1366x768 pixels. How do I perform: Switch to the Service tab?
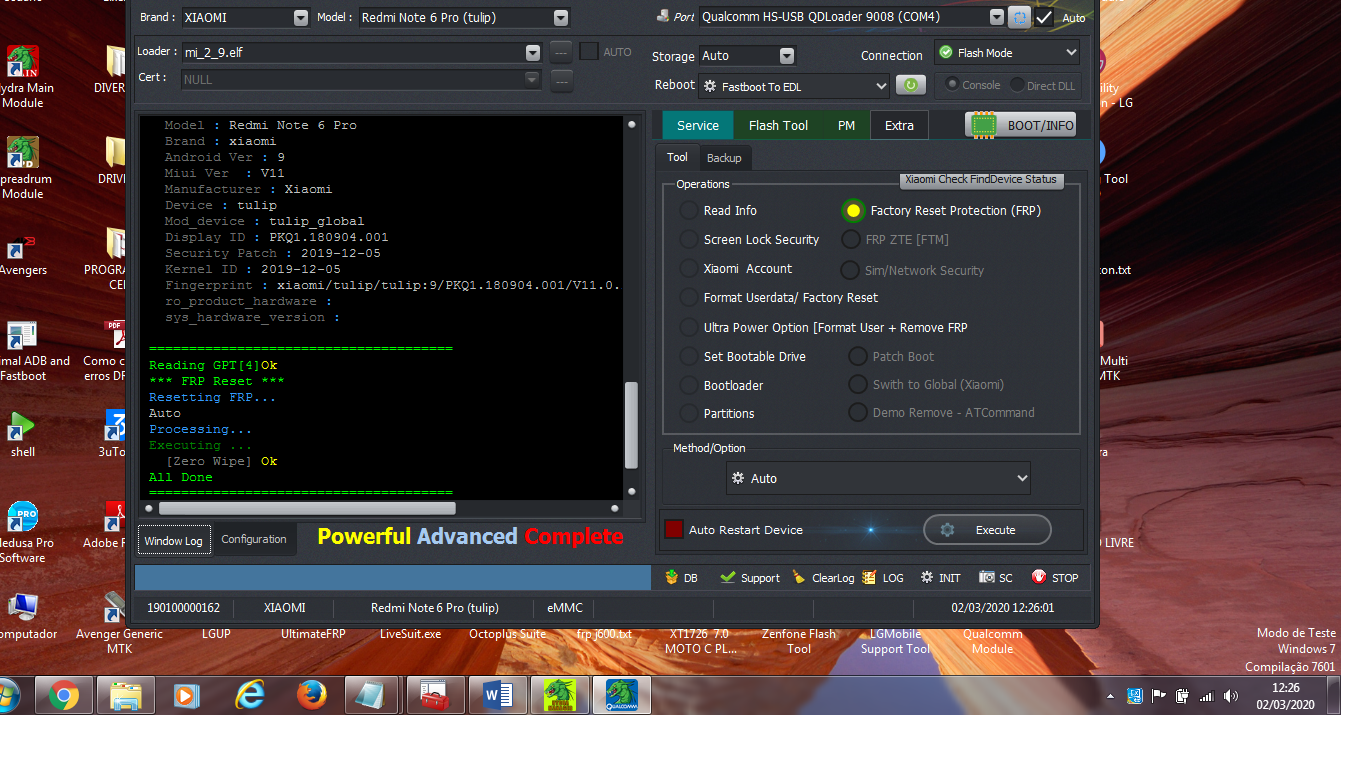point(698,125)
